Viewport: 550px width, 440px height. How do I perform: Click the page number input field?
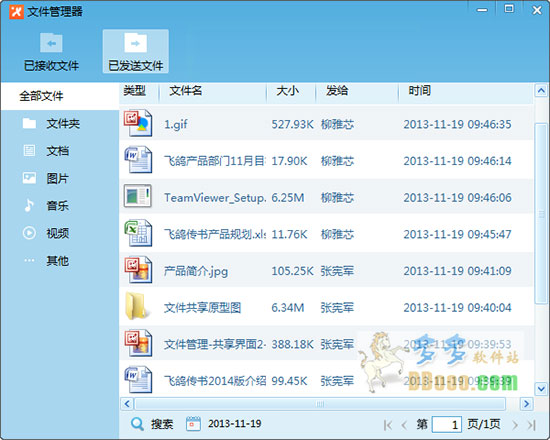click(447, 424)
